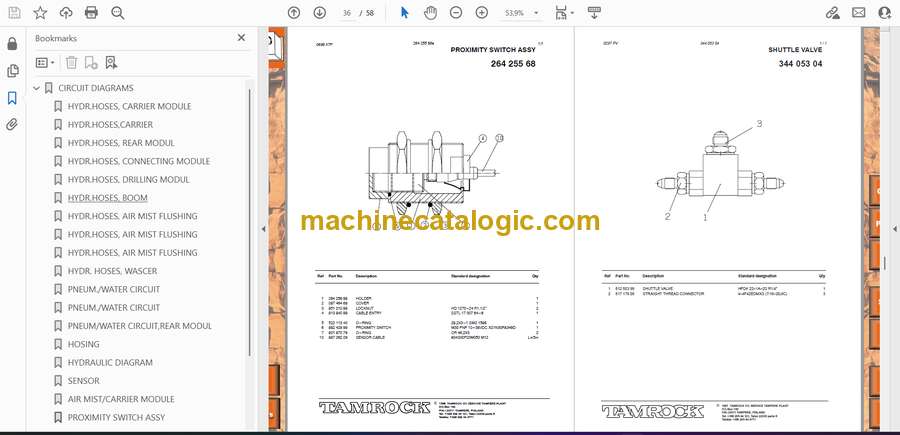Open the HYDR.HOSES, DRILLING MODUL bookmark
Screen dimensions: 900x435
pyautogui.click(x=129, y=180)
